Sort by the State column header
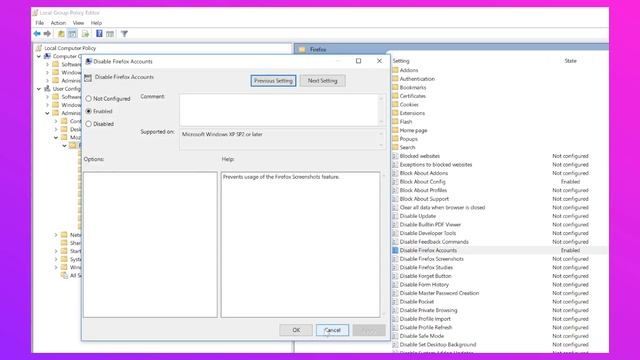This screenshot has height=360, width=640. click(571, 61)
